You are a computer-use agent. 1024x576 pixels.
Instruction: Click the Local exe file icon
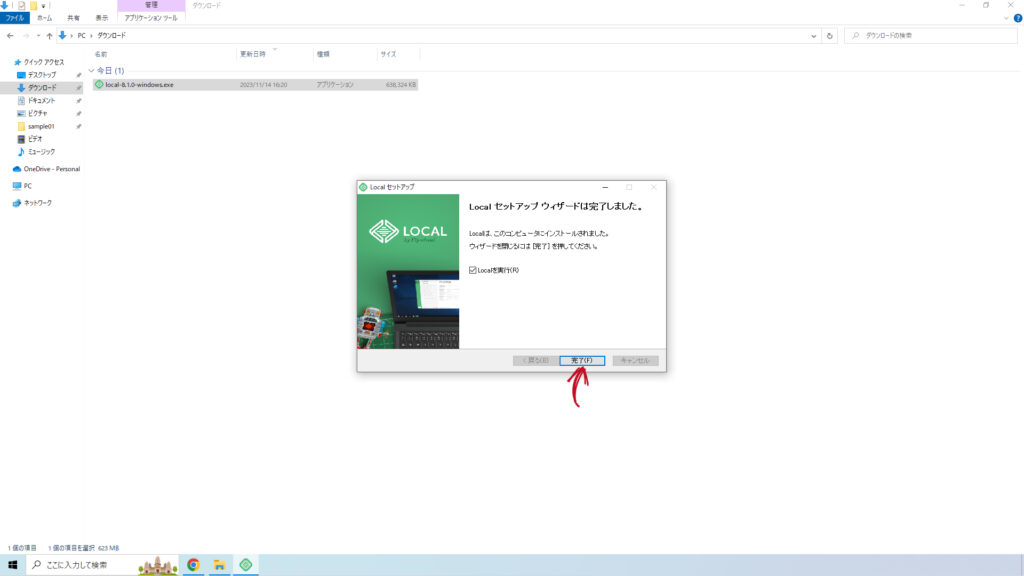(99, 85)
